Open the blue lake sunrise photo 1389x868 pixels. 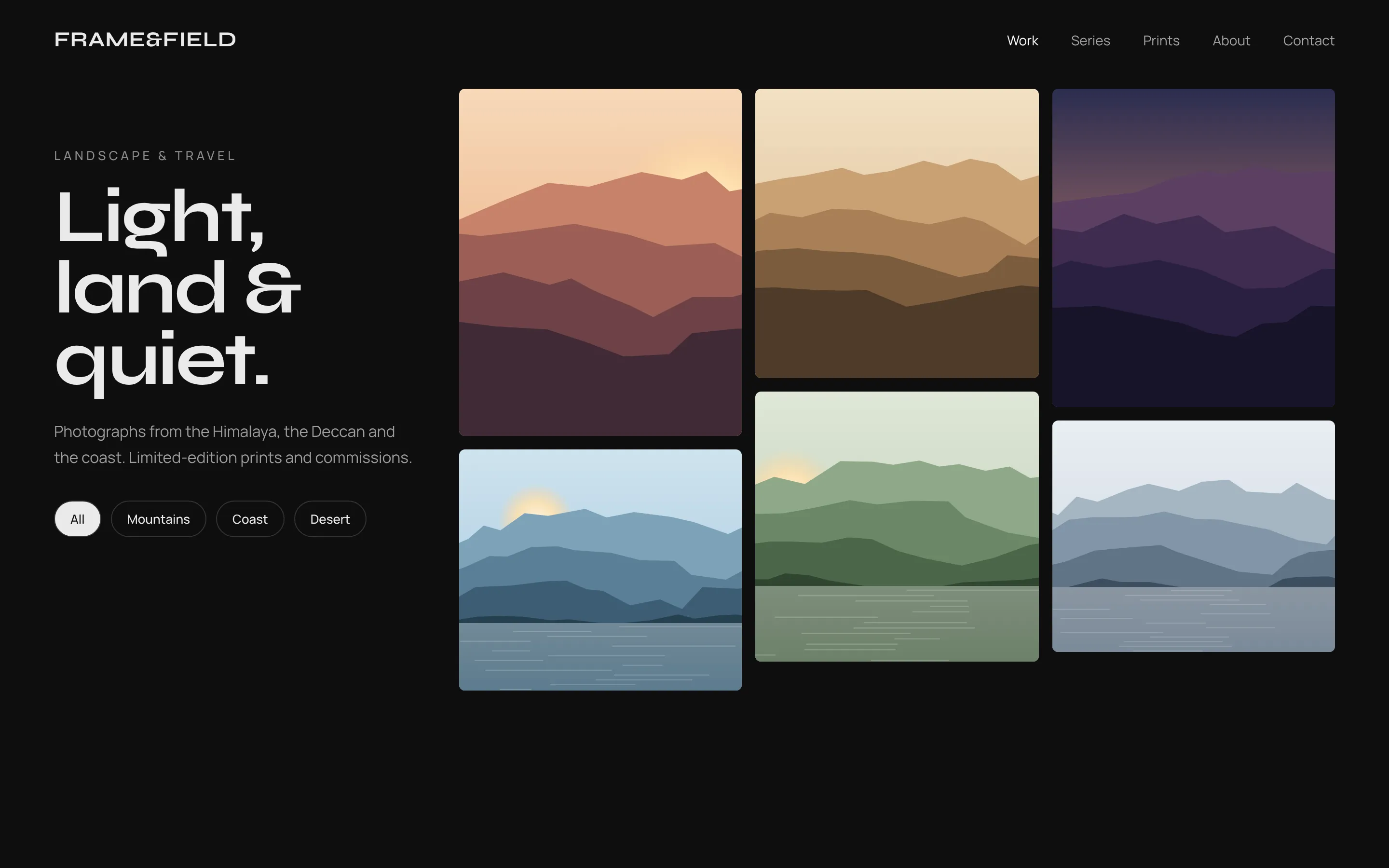tap(600, 570)
